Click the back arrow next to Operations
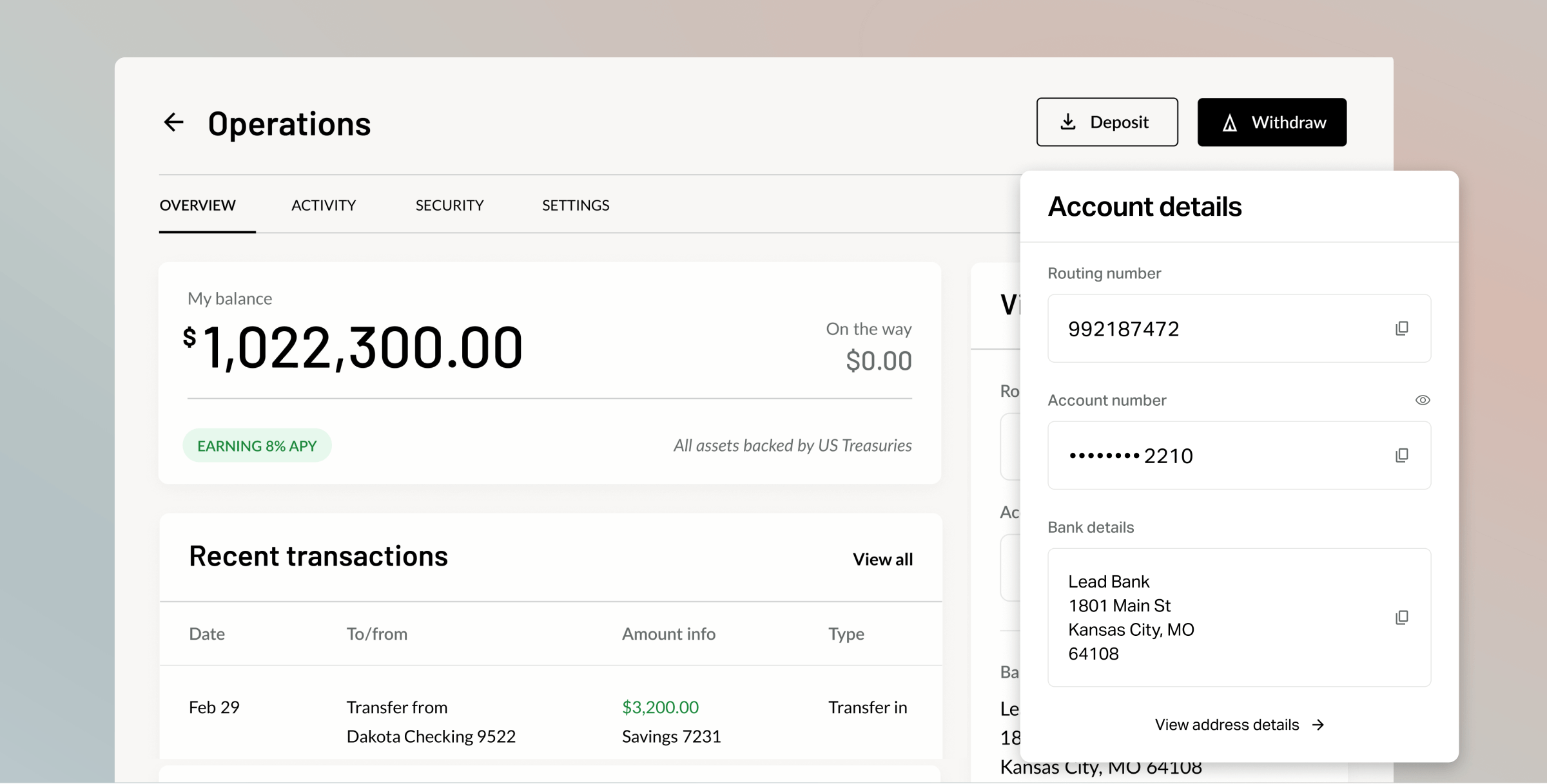The width and height of the screenshot is (1547, 784). pos(173,122)
